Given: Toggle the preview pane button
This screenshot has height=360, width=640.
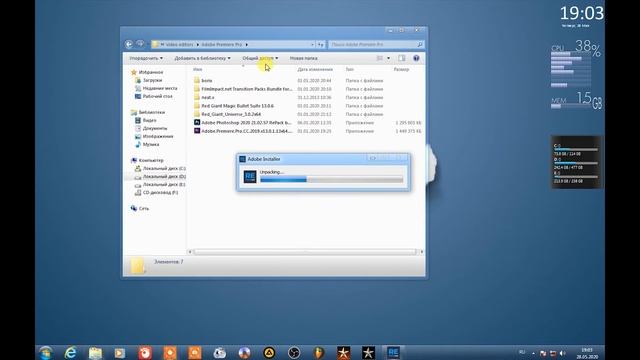Looking at the screenshot, I should [x=402, y=58].
